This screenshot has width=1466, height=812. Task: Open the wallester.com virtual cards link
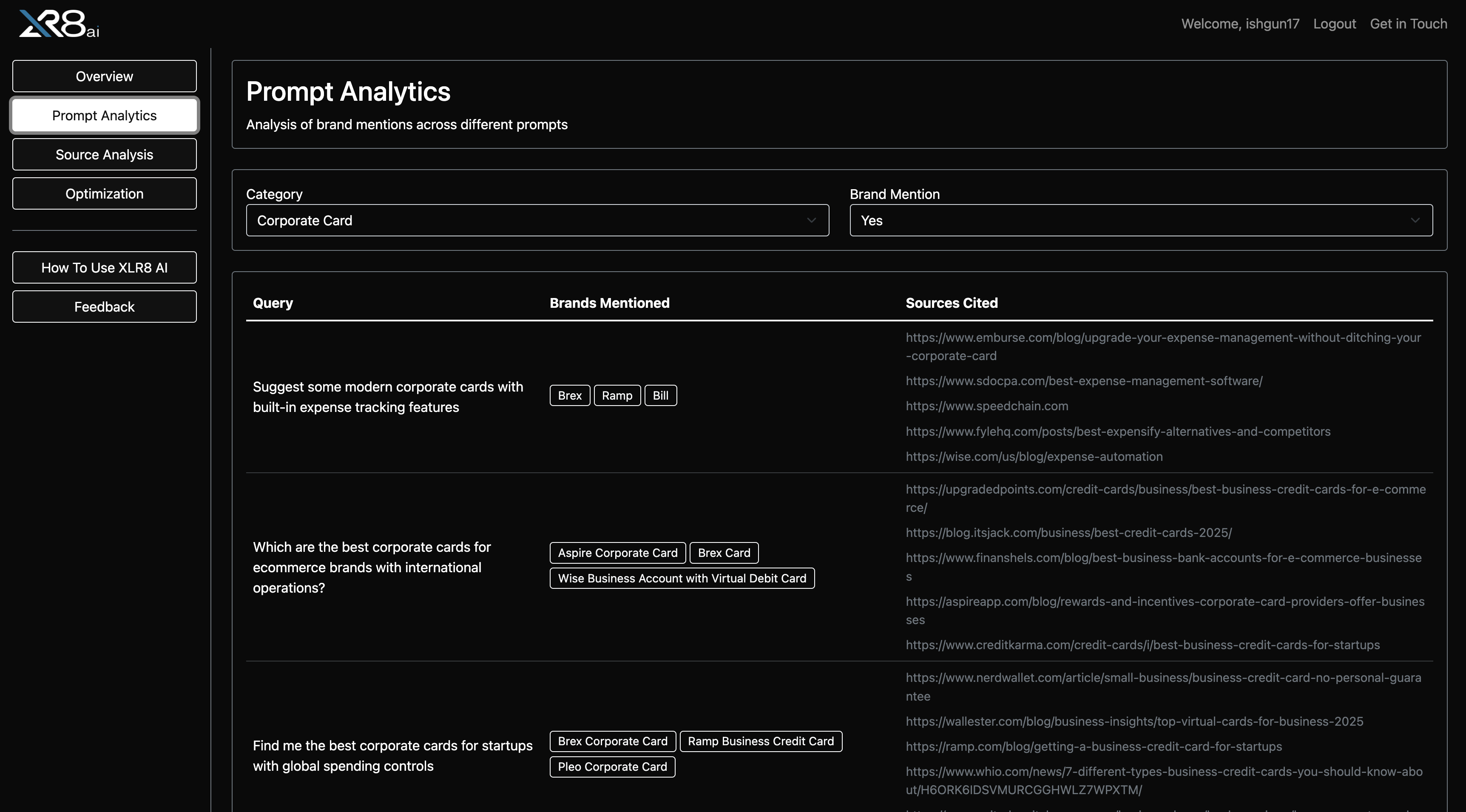1134,721
